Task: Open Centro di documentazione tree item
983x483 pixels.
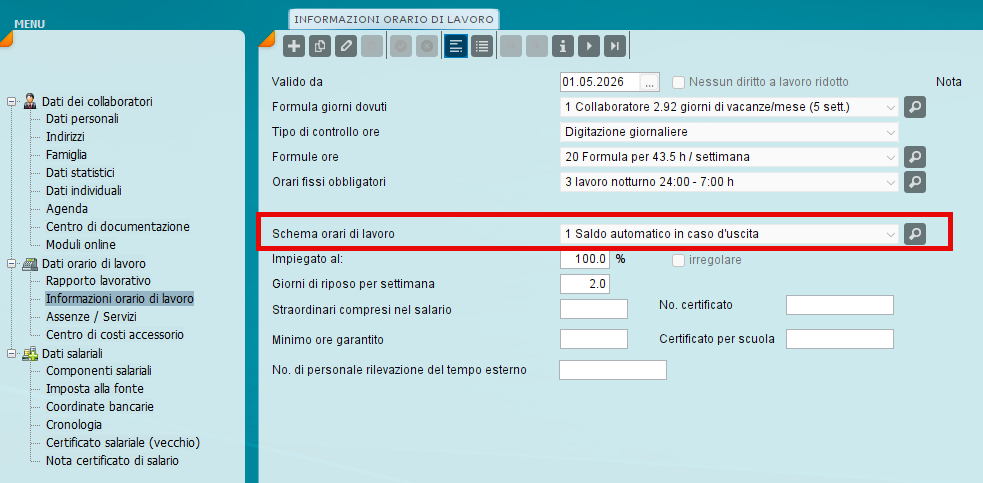Action: tap(118, 226)
